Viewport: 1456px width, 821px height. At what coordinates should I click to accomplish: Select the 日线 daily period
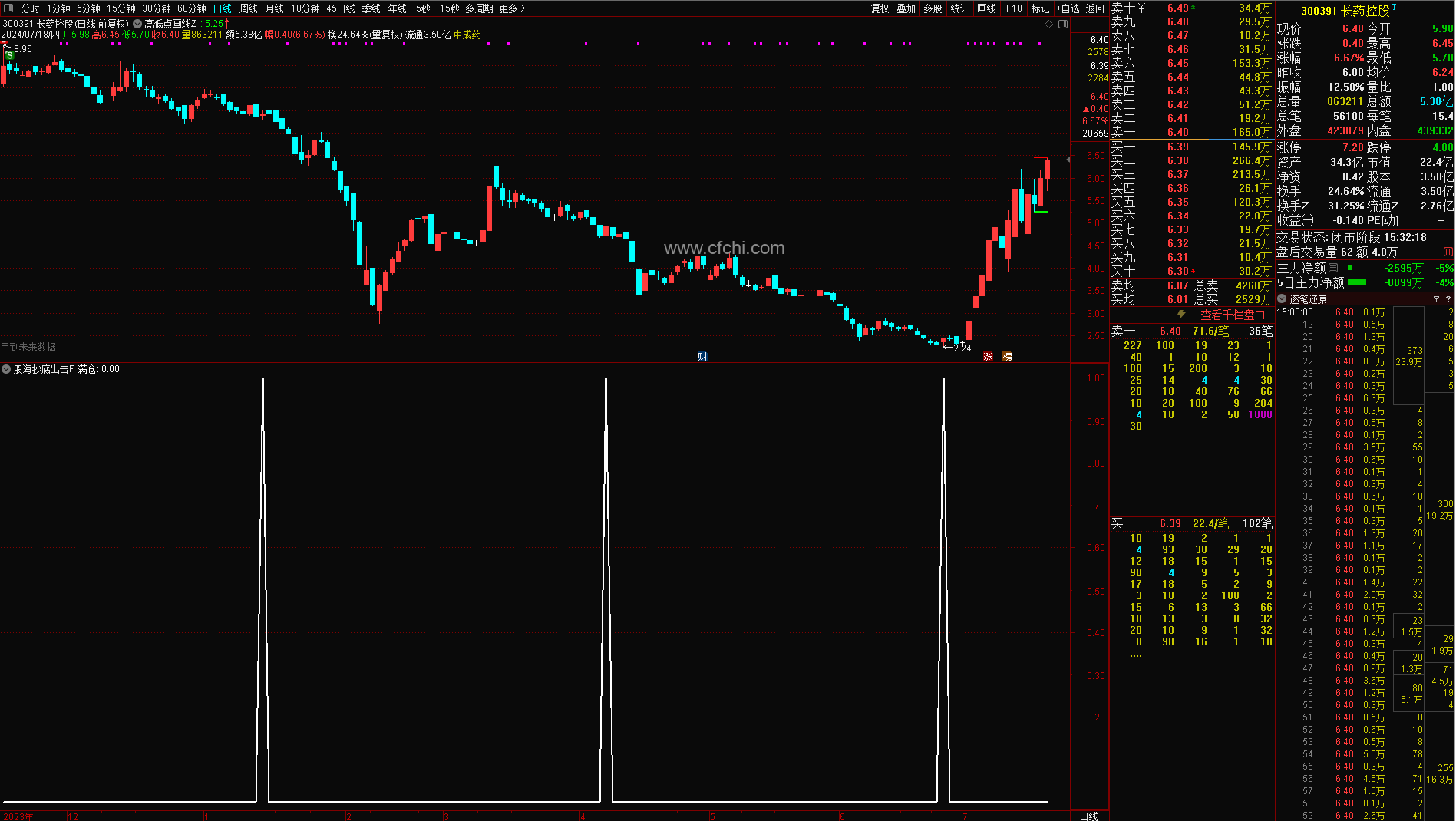[223, 8]
